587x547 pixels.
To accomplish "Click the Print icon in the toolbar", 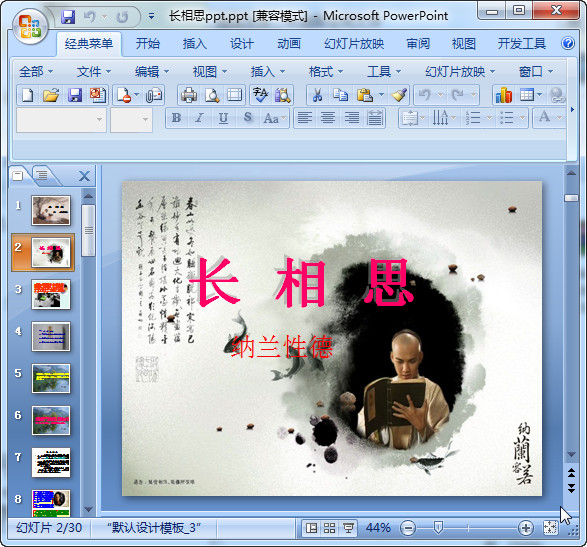I will click(x=189, y=95).
